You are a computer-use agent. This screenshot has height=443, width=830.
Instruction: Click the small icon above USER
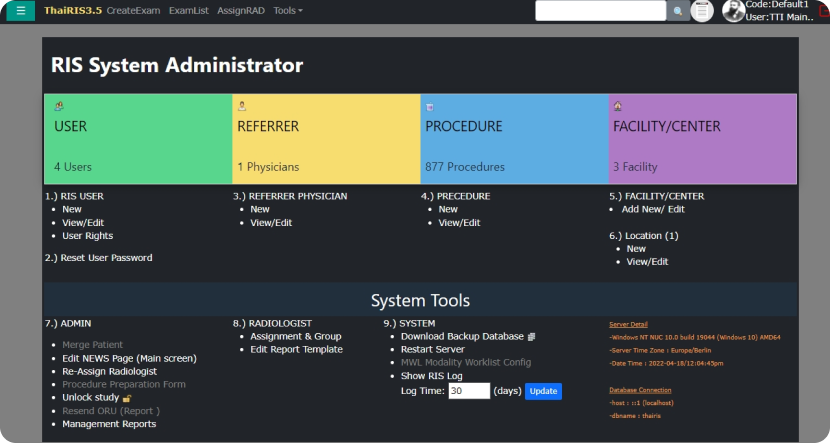coord(59,106)
